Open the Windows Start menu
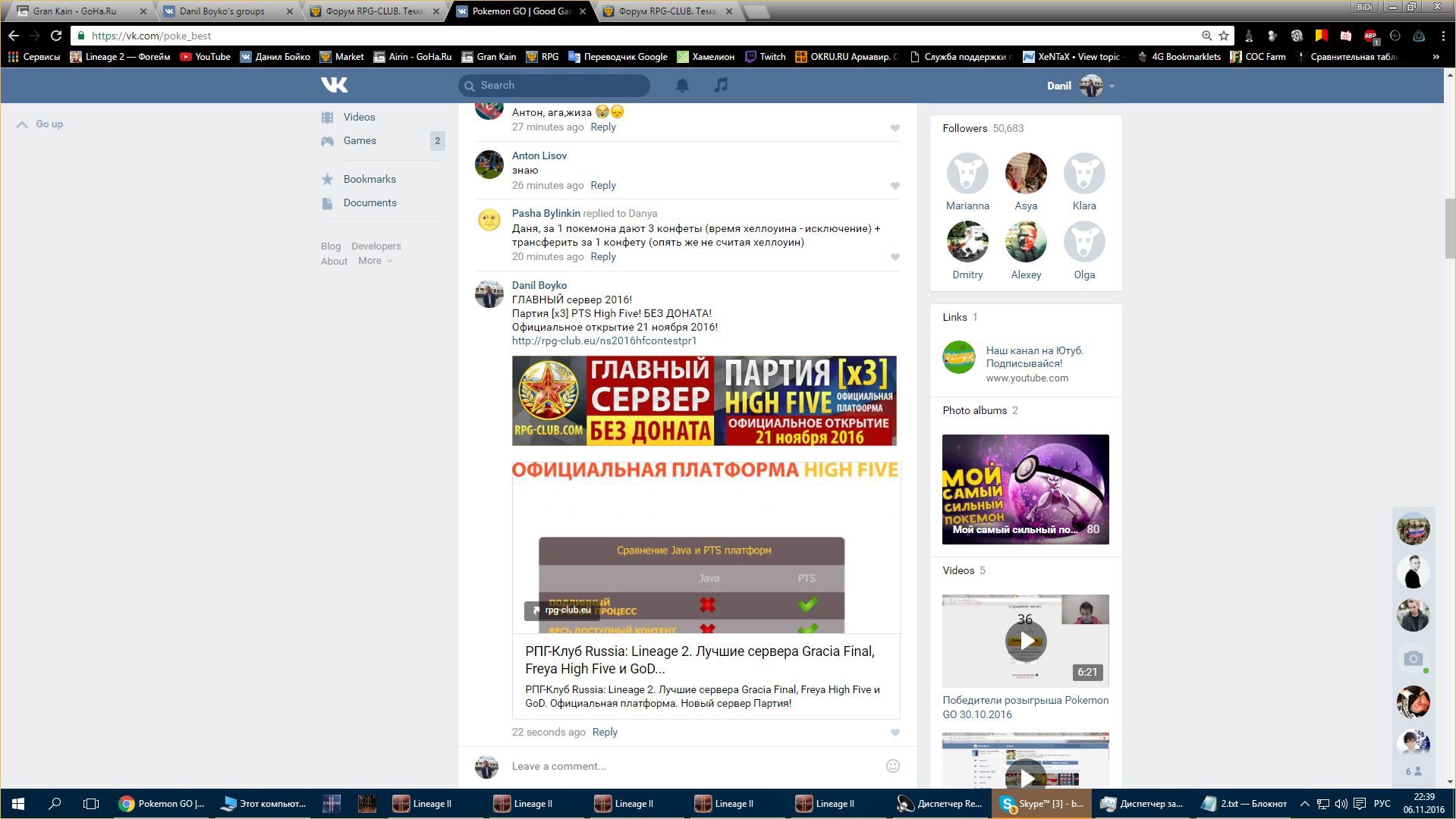1456x819 pixels. [18, 804]
